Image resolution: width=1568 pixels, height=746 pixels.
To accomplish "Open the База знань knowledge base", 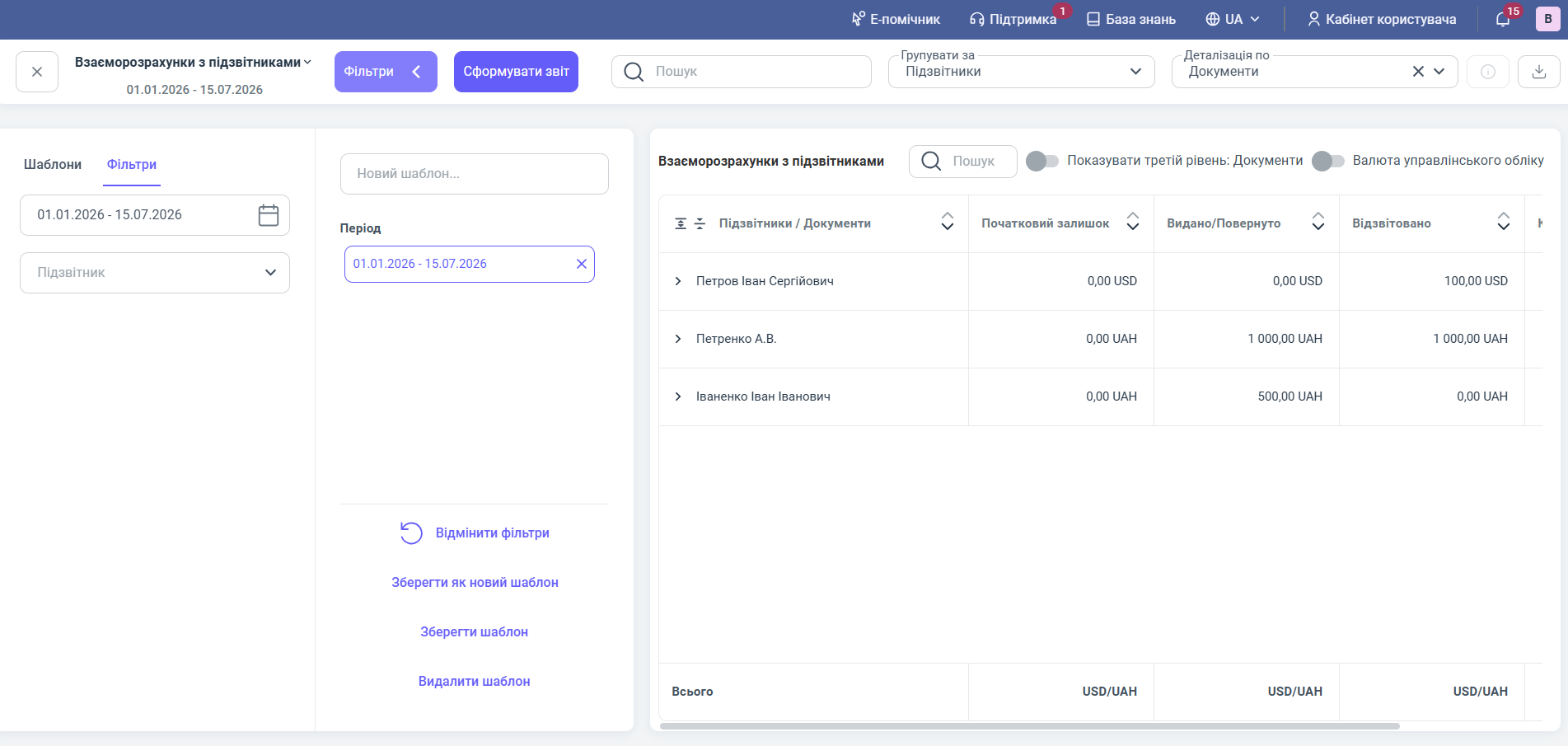I will coord(1131,19).
